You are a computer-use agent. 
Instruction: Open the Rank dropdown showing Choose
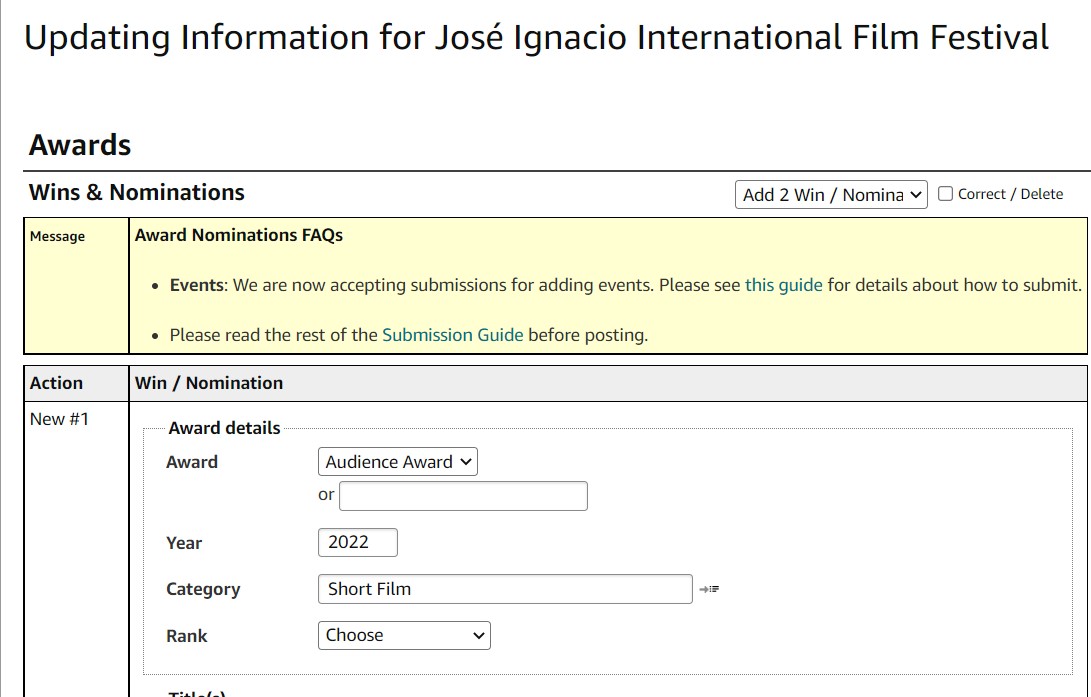click(403, 635)
